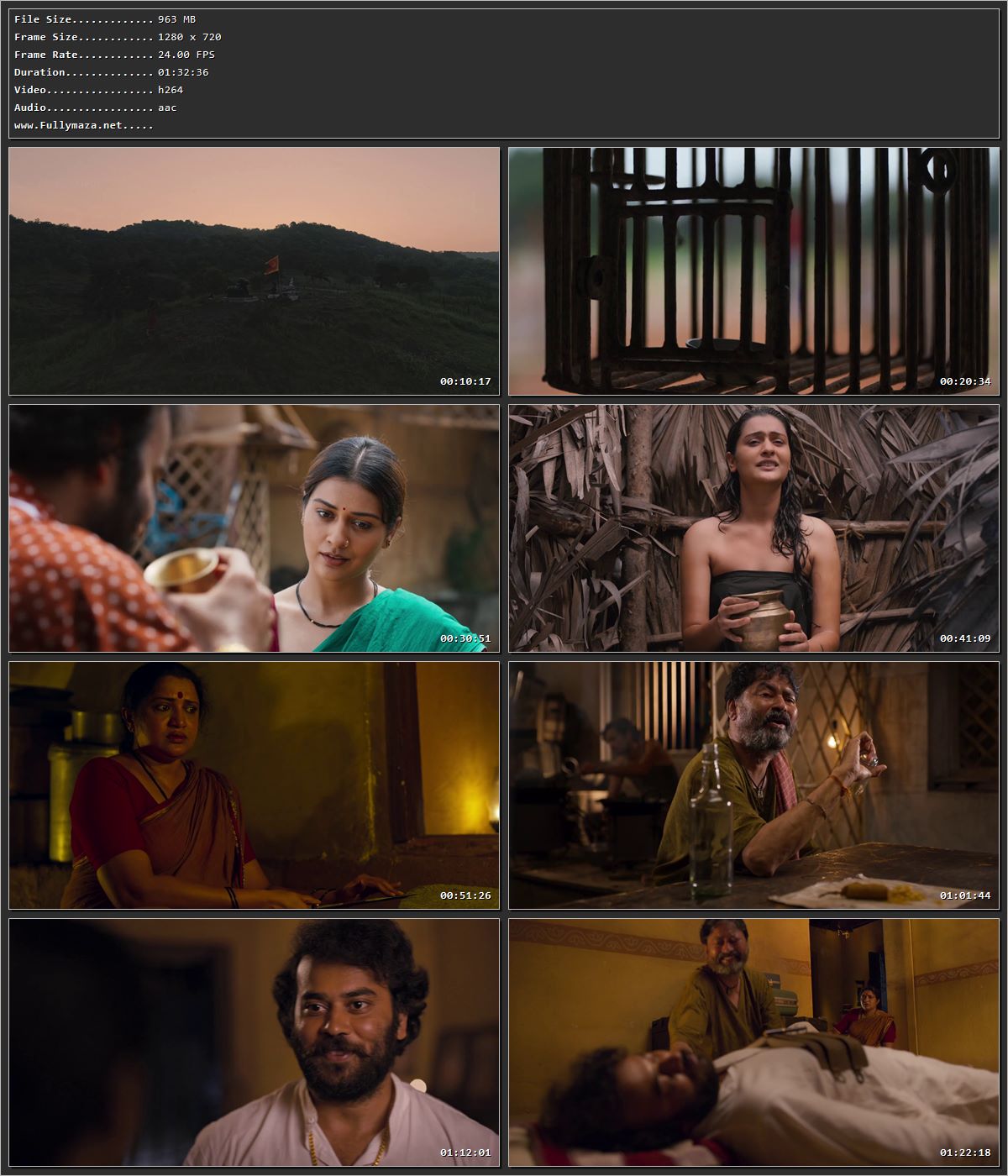
Task: Open the 01:12:01 smiling bearded man thumbnail
Action: [x=254, y=1042]
